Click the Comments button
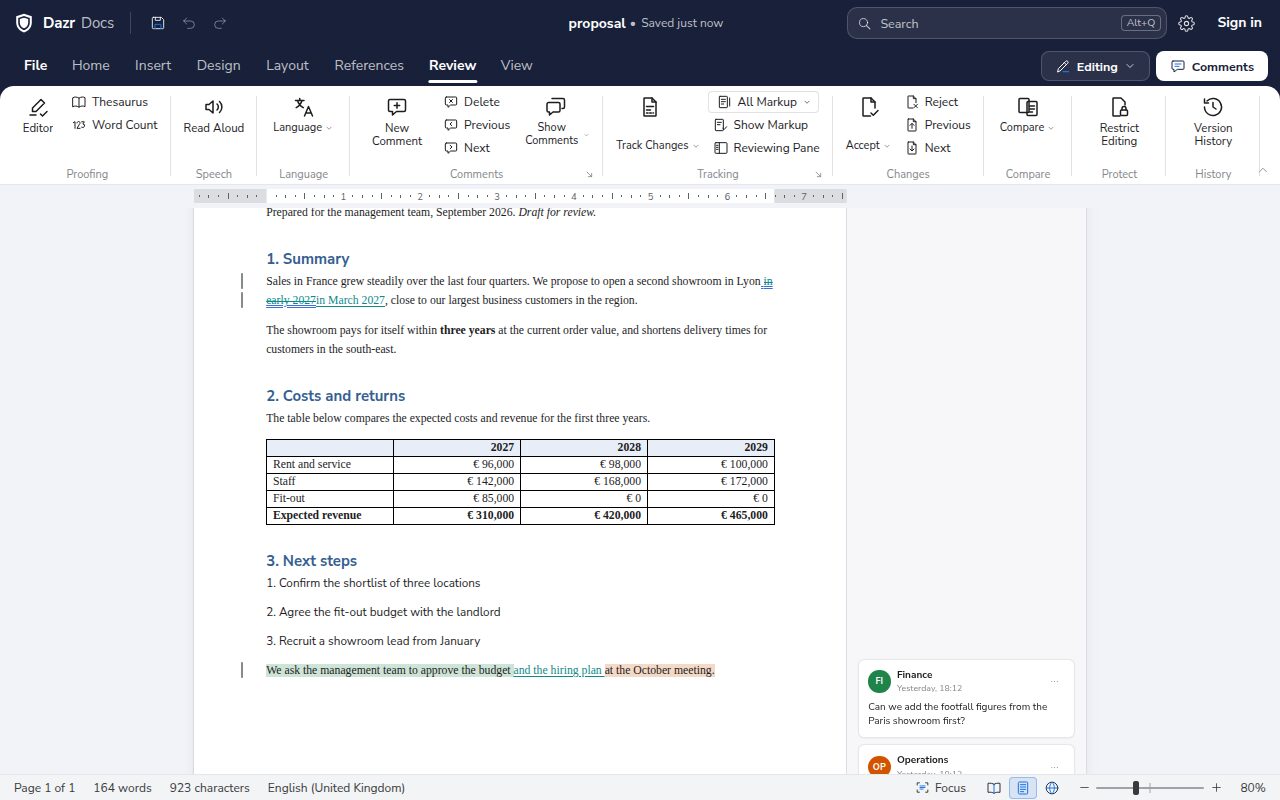The image size is (1280, 800). click(1212, 67)
